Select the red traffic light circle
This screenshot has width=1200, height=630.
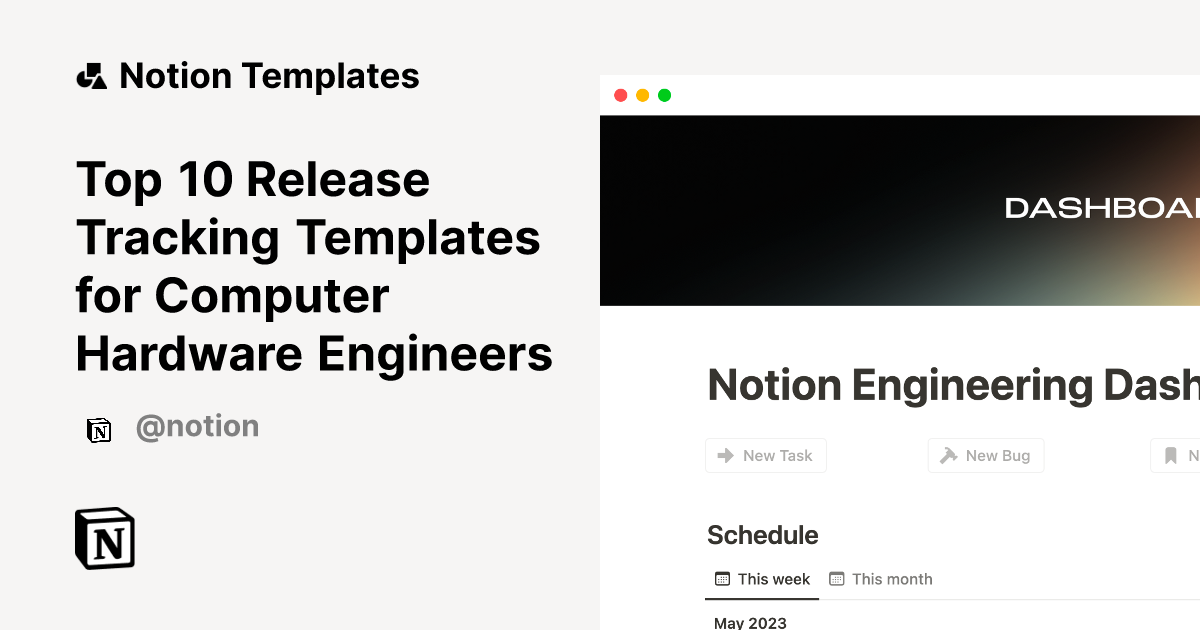[622, 95]
